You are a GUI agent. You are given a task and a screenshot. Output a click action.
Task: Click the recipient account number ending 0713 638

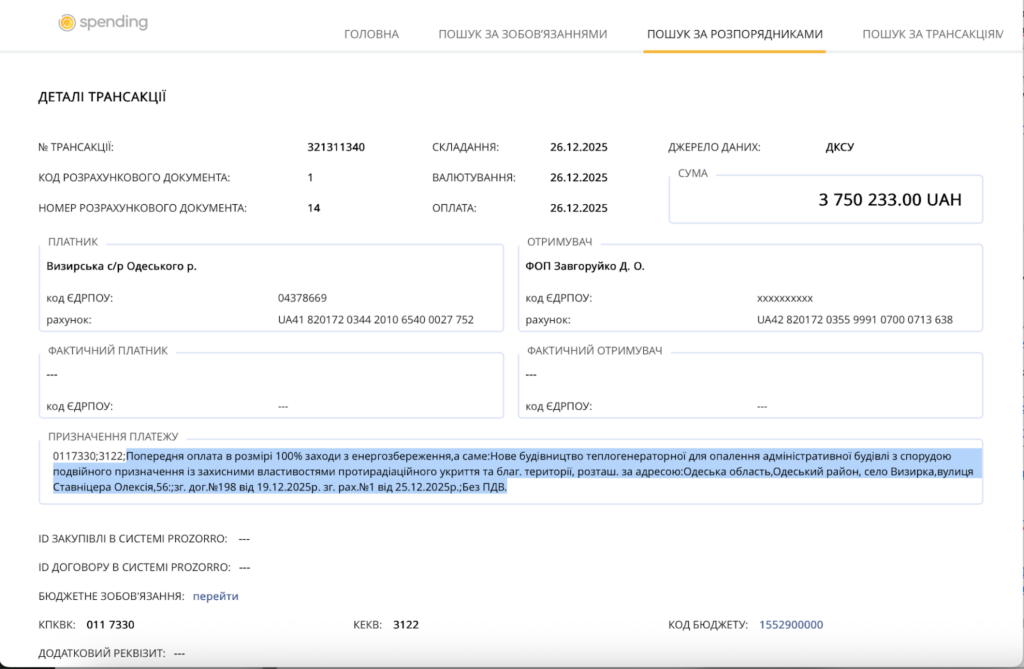pyautogui.click(x=854, y=320)
